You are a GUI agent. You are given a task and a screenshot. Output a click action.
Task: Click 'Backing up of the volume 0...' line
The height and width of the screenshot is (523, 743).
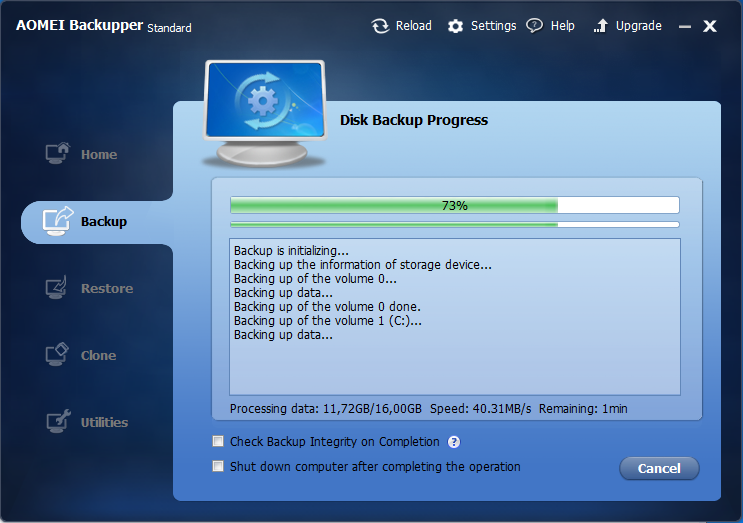[315, 279]
